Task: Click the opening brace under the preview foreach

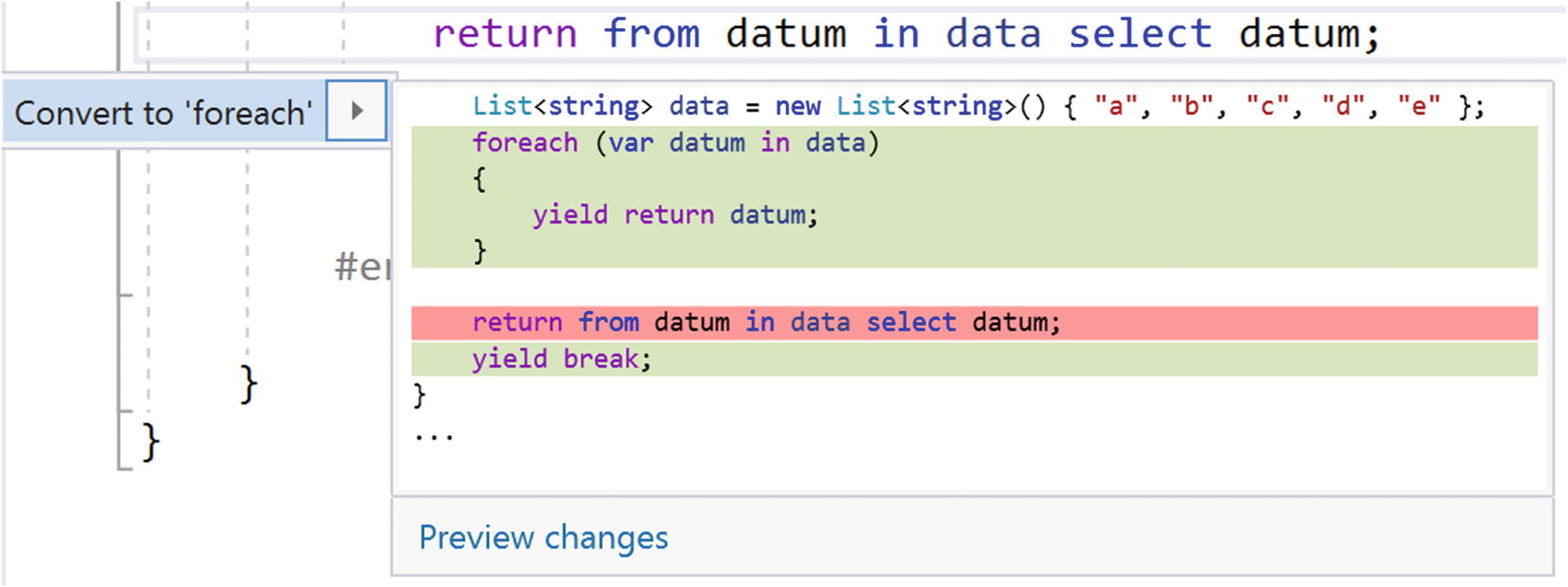Action: click(480, 179)
